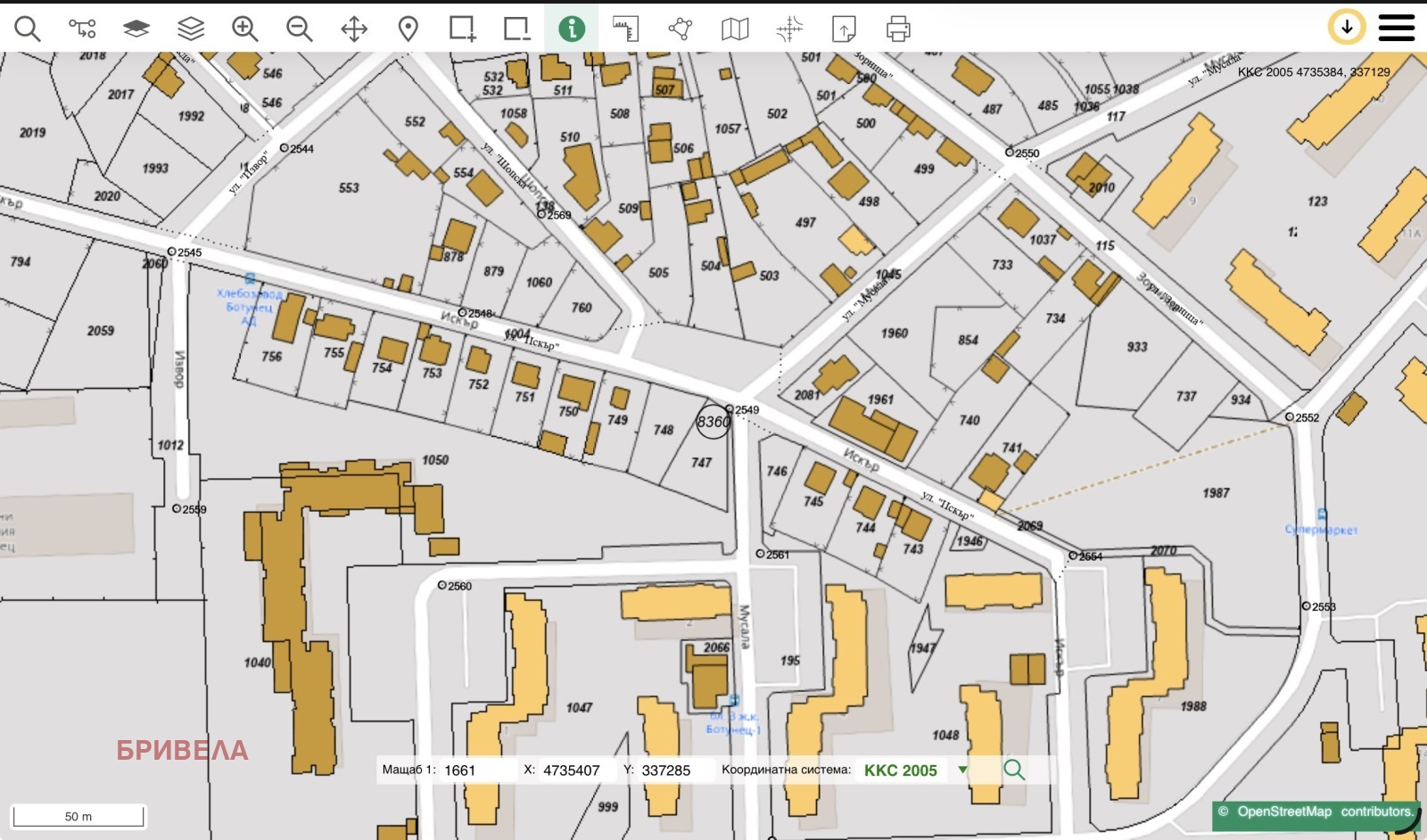This screenshot has width=1427, height=840.
Task: Choose the remove rectangle selection tool
Action: [x=516, y=29]
